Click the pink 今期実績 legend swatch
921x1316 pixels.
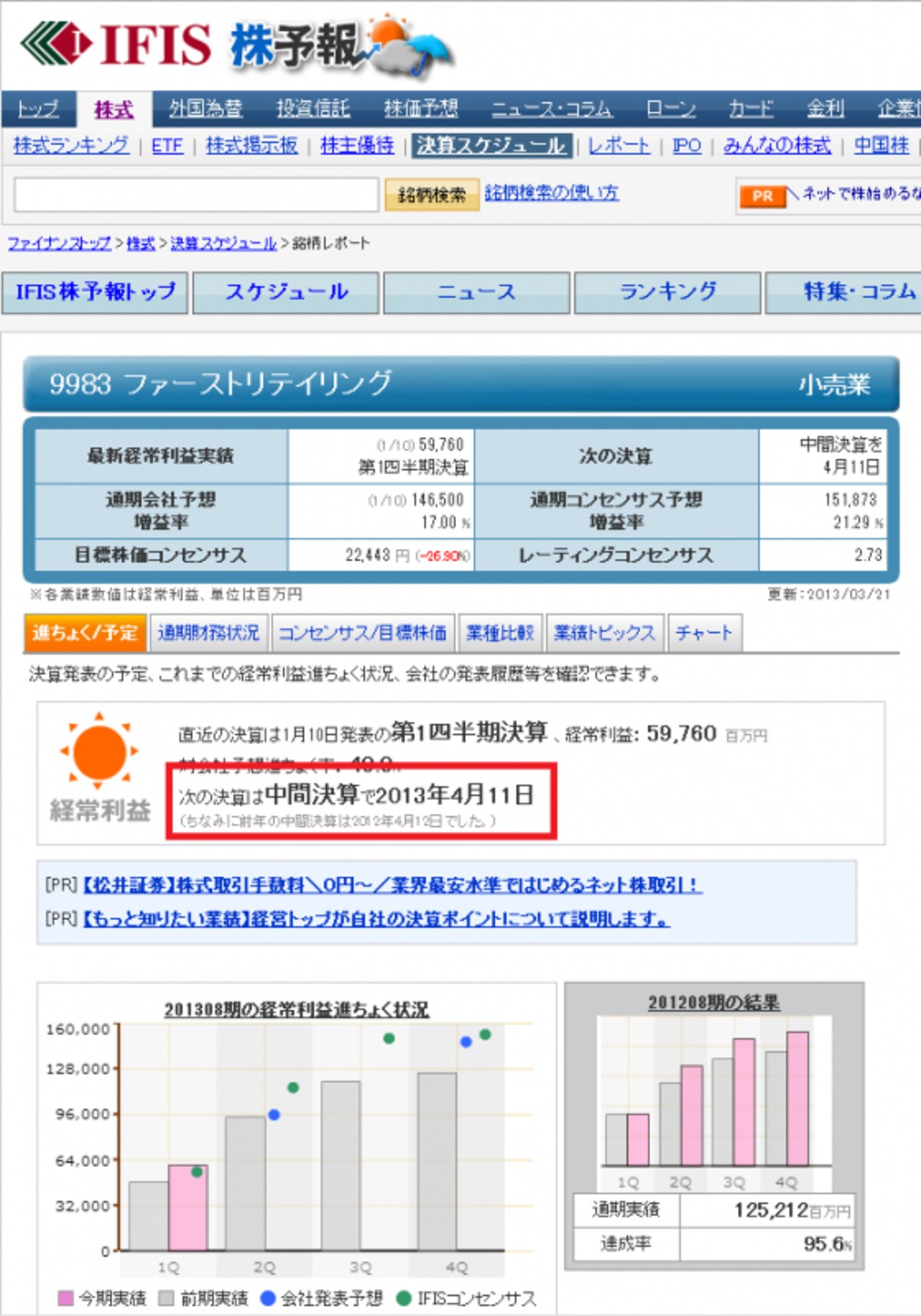click(66, 1298)
